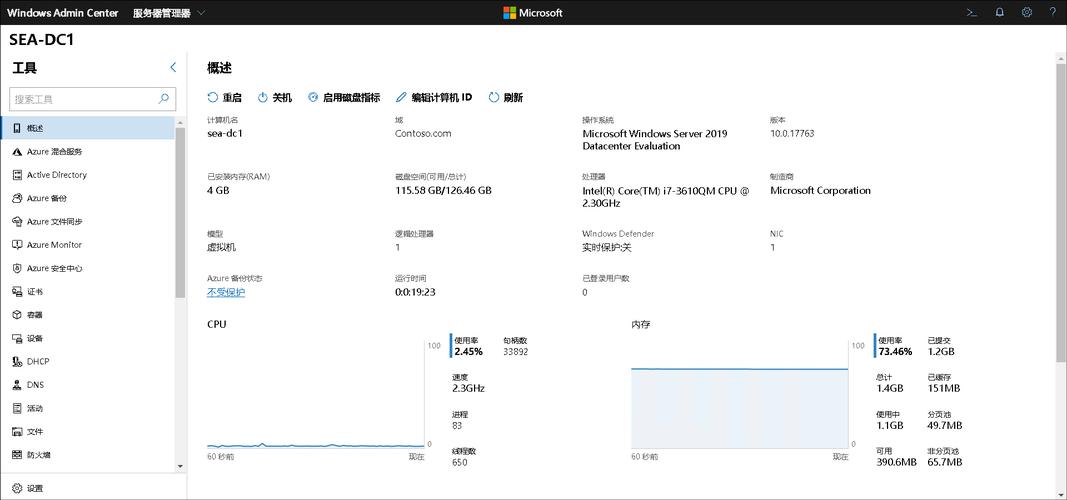
Task: Click the Windows Admin Center title
Action: (63, 12)
